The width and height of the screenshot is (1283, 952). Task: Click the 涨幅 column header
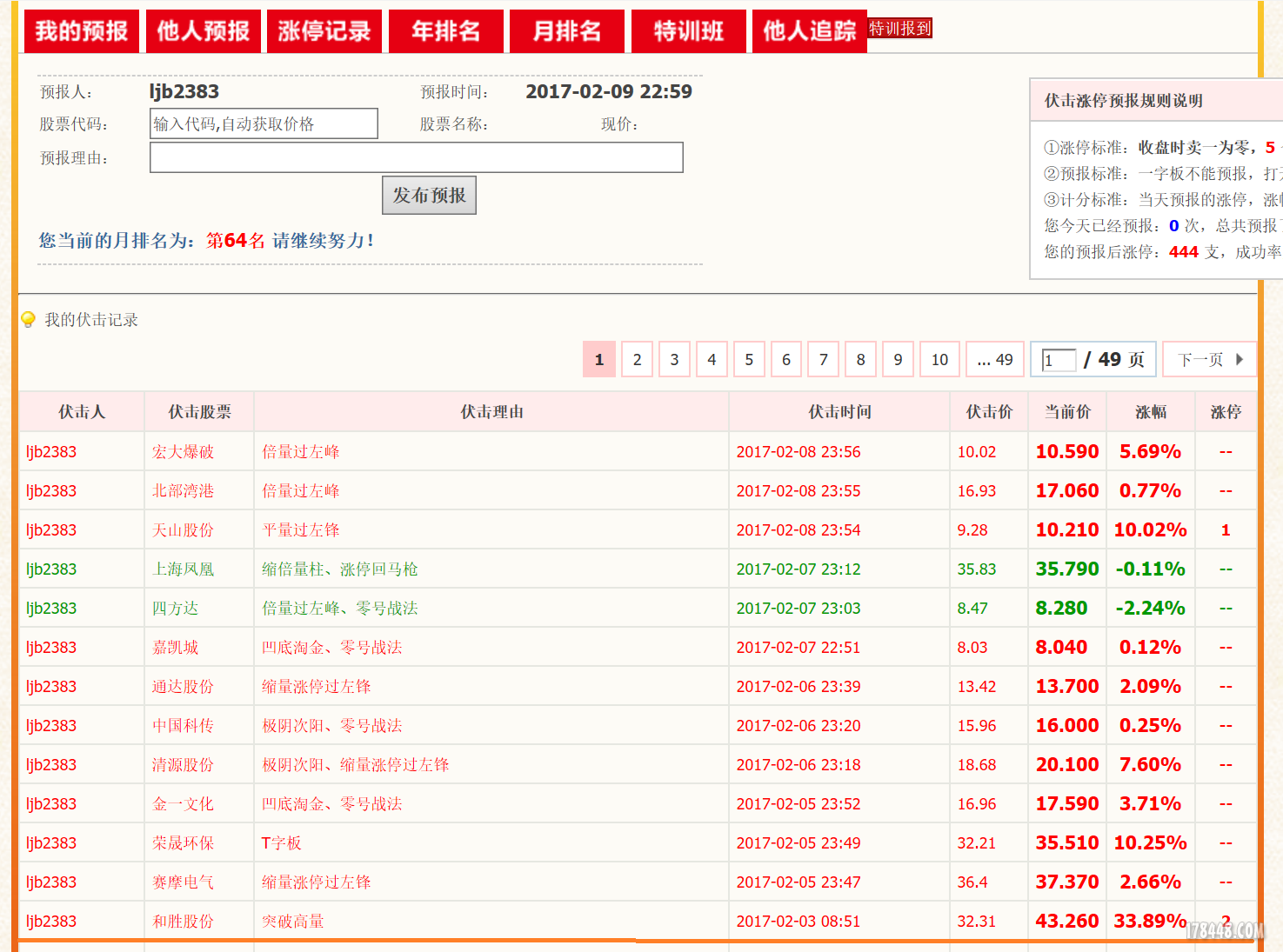coord(1151,412)
